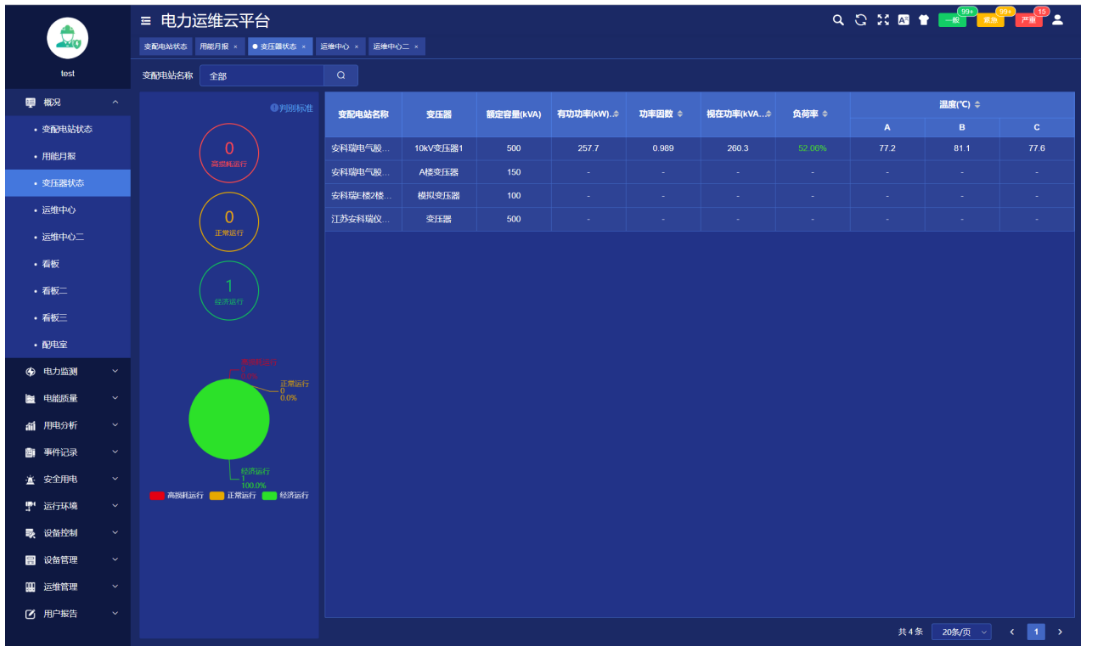Open the 判别标准 link
This screenshot has width=1093, height=653.
(292, 108)
